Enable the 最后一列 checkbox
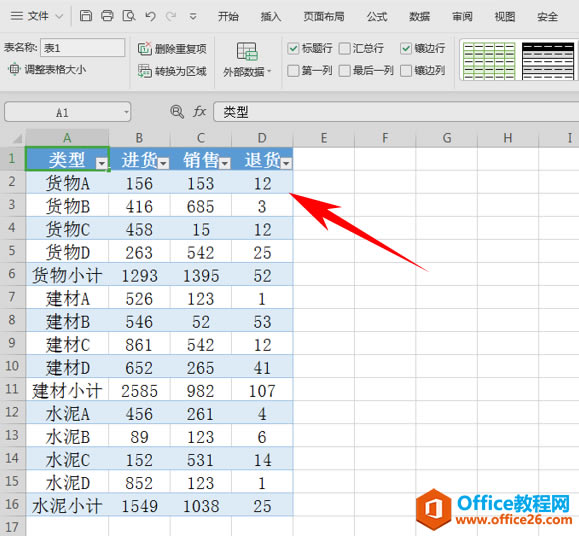 [x=344, y=71]
